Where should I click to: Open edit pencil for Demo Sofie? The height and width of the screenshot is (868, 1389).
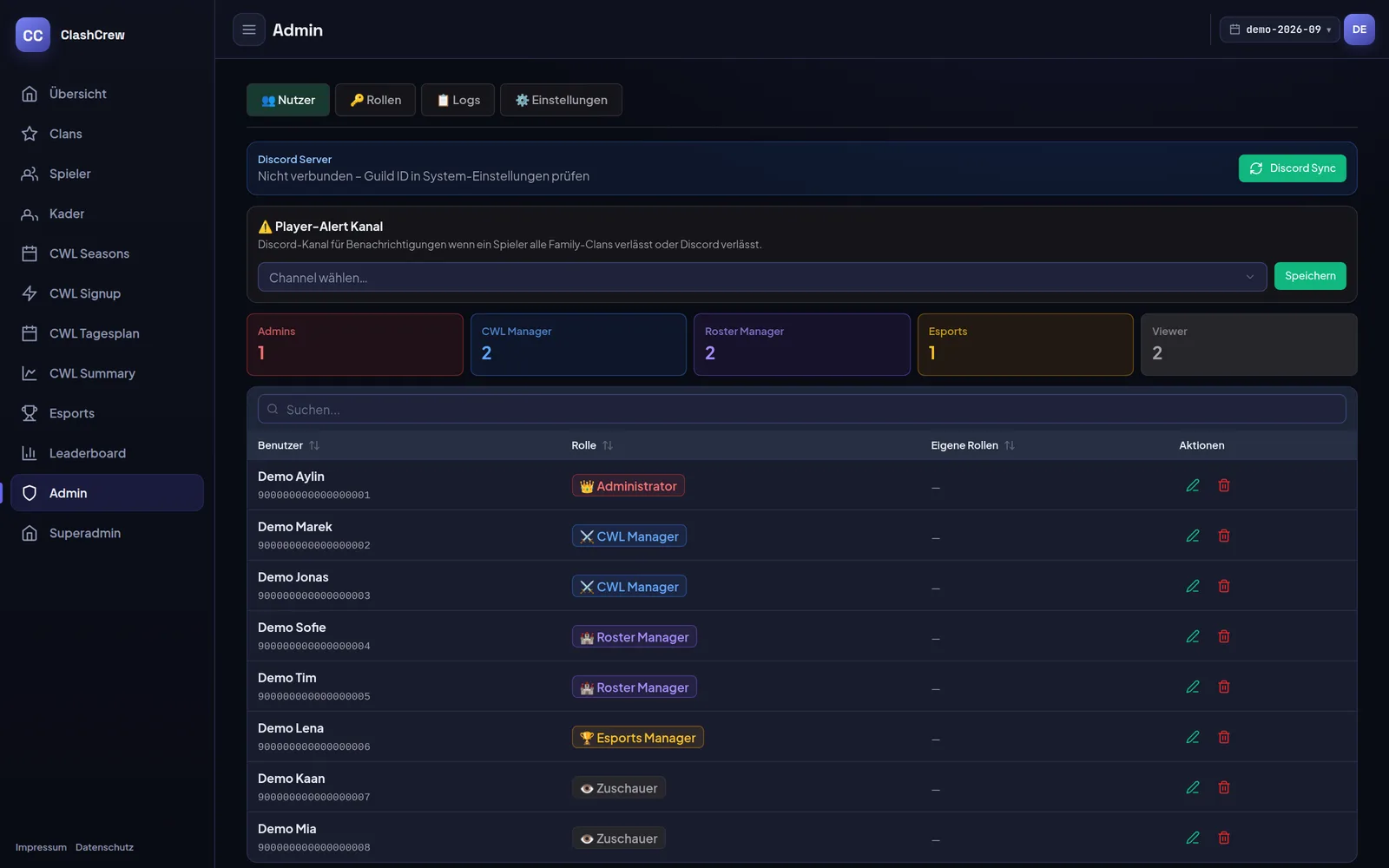pyautogui.click(x=1193, y=636)
